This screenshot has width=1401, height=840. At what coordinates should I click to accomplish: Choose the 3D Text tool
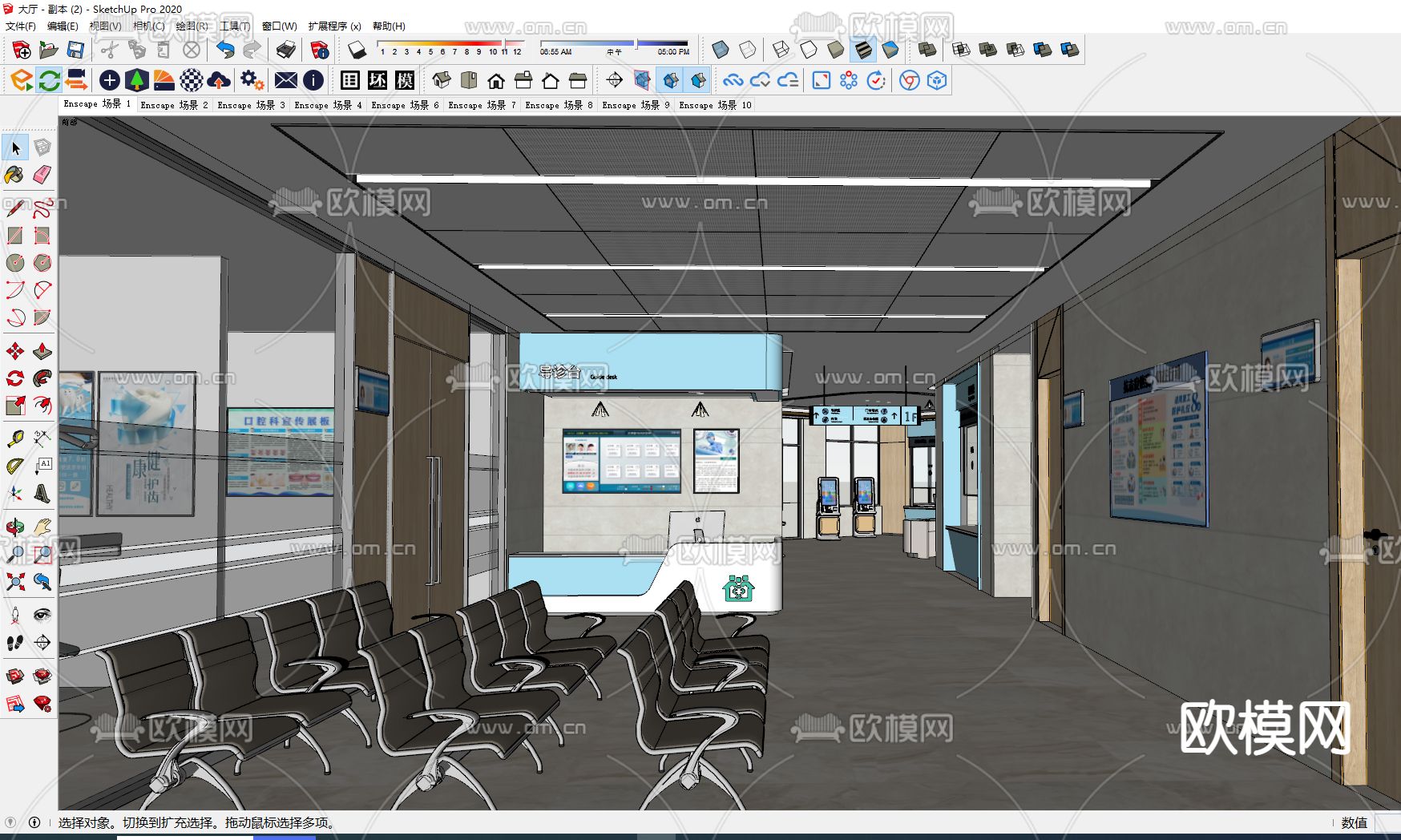[42, 493]
